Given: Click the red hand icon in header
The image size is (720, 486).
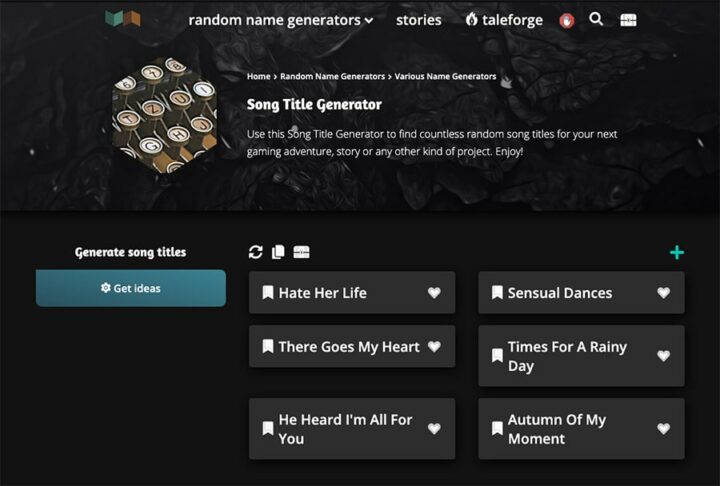Looking at the screenshot, I should [x=567, y=20].
